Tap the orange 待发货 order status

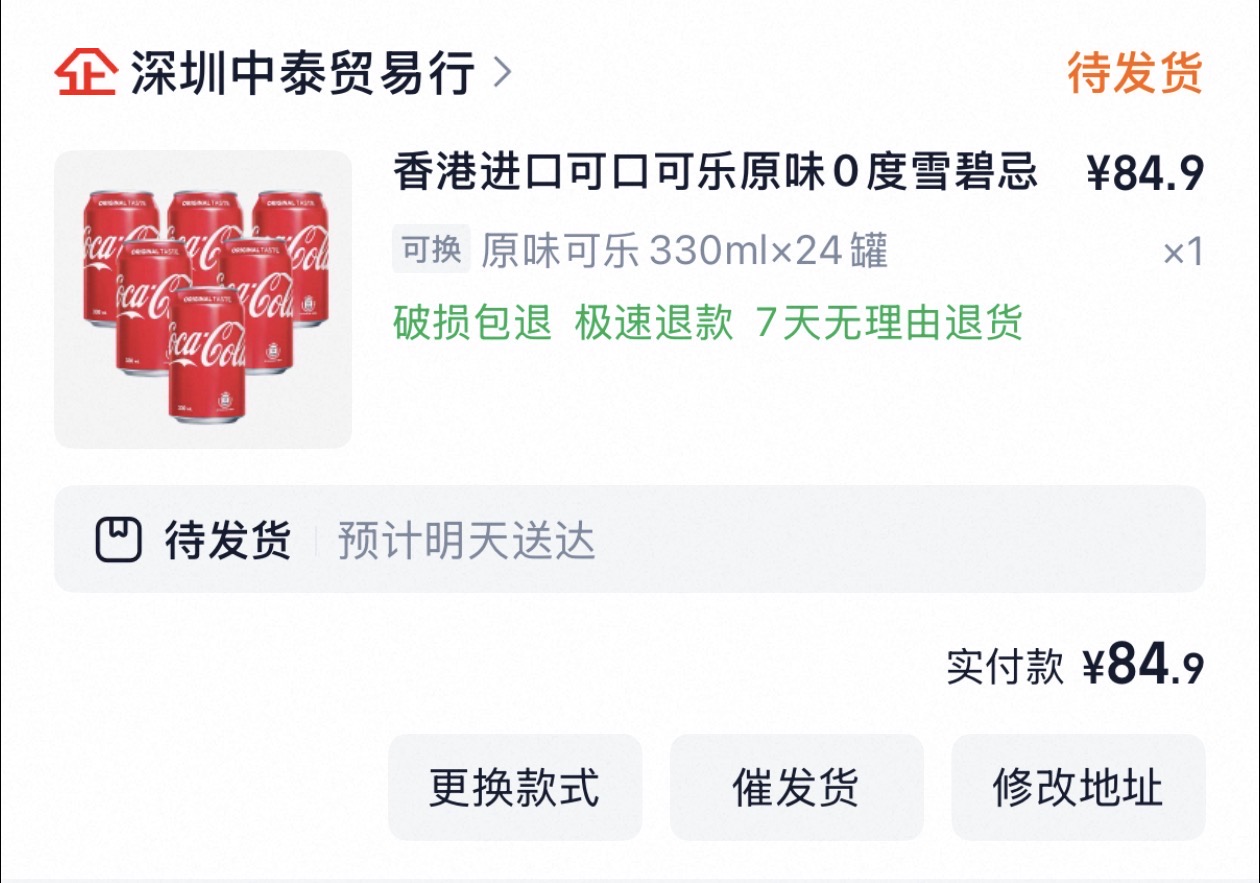[x=1134, y=73]
